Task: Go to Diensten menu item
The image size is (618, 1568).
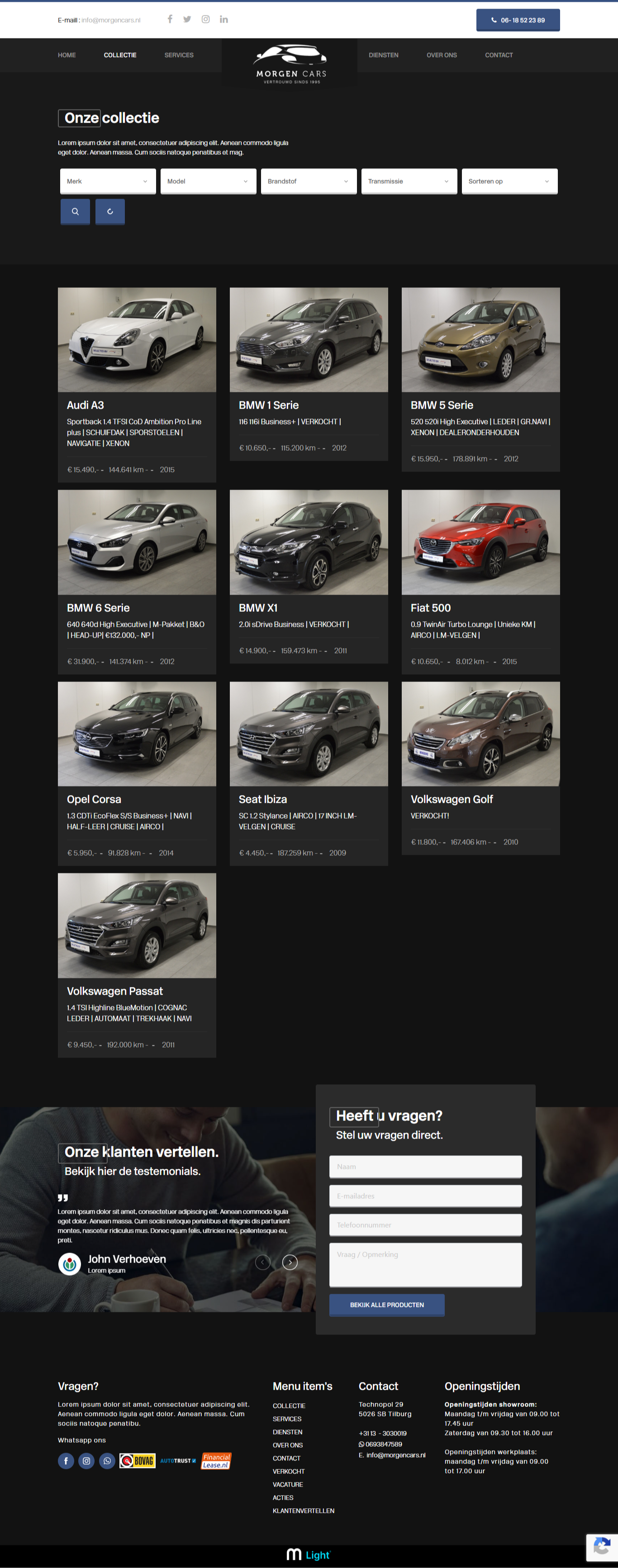Action: pos(383,55)
